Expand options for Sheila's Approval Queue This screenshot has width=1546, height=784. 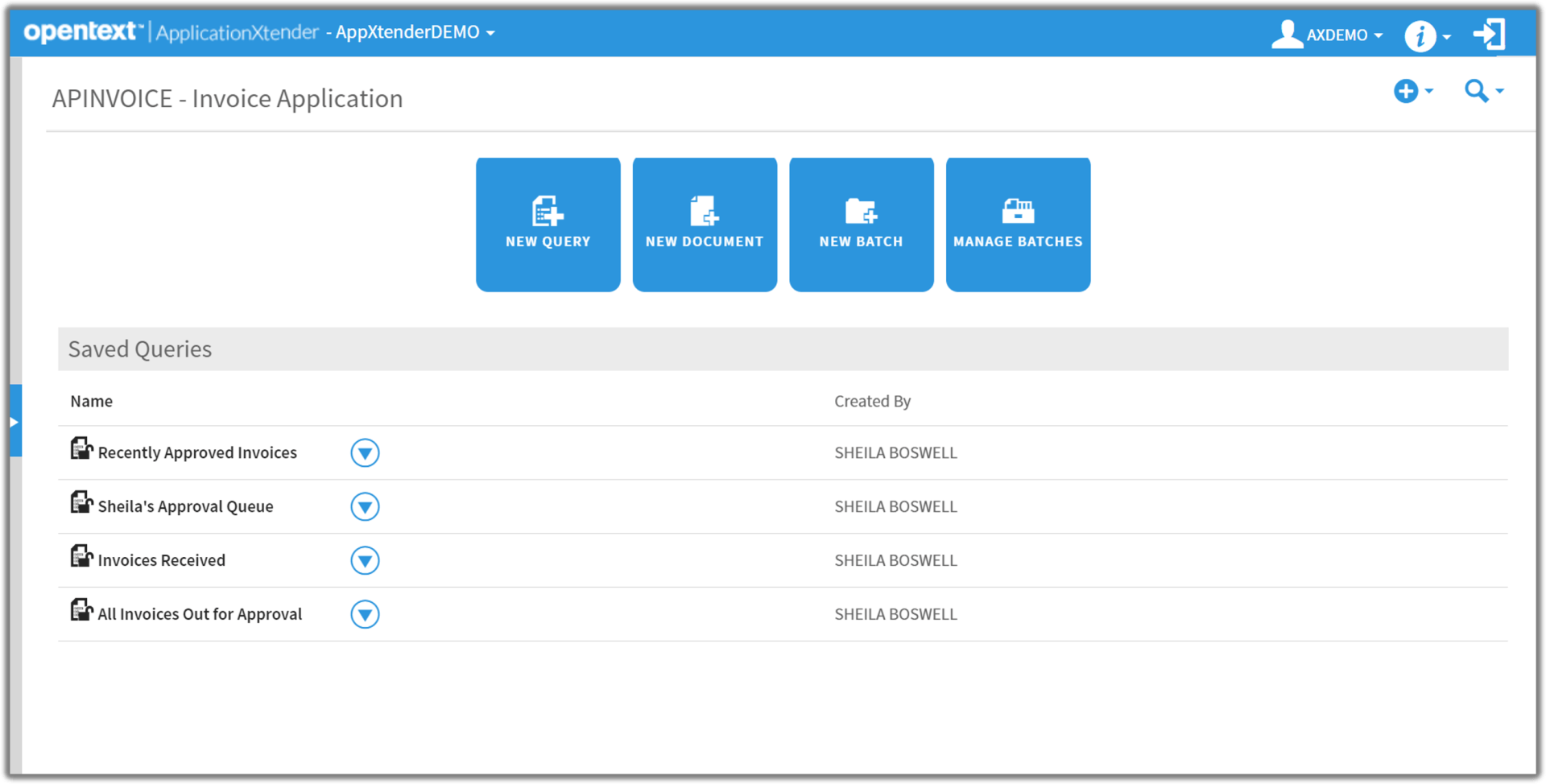(366, 506)
